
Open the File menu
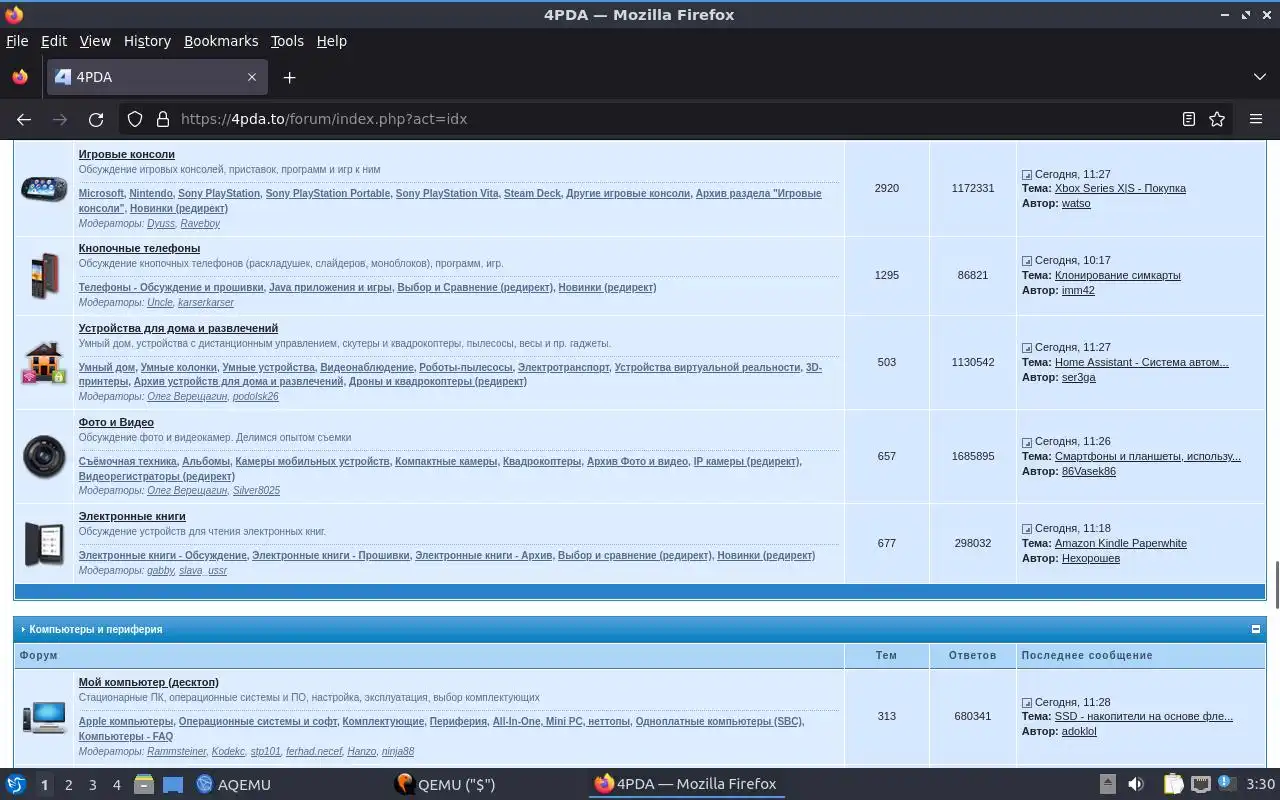[x=17, y=41]
